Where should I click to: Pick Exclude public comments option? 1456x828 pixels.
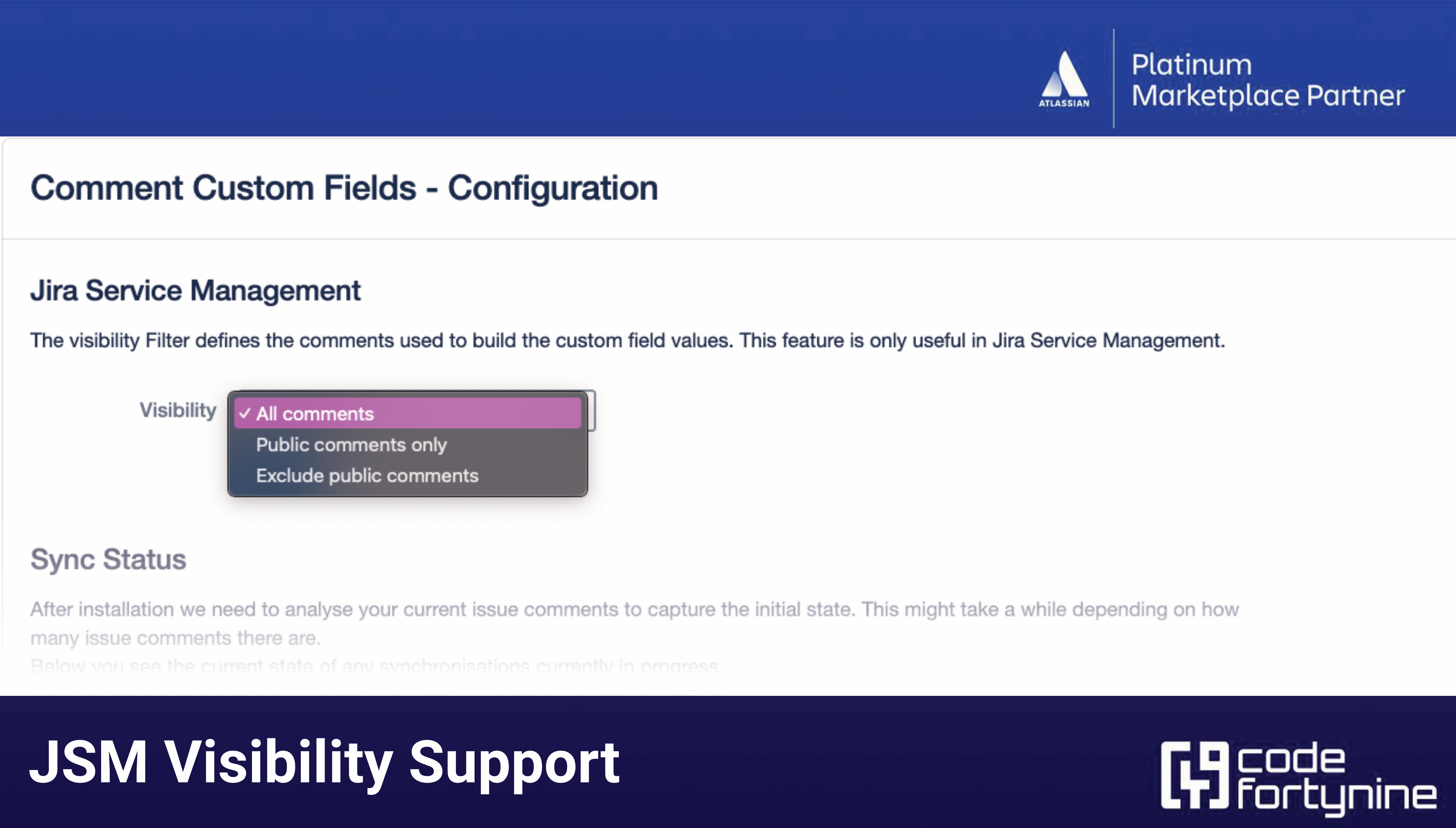(x=367, y=476)
